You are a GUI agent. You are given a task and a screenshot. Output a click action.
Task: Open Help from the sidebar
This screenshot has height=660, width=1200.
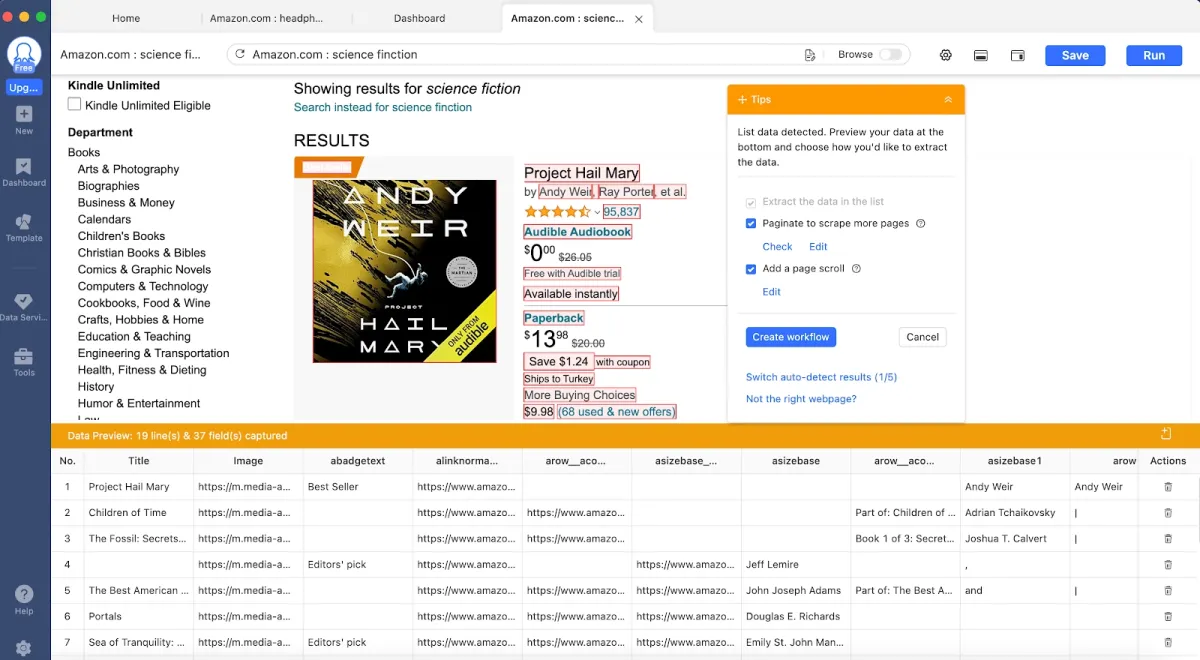pyautogui.click(x=24, y=600)
